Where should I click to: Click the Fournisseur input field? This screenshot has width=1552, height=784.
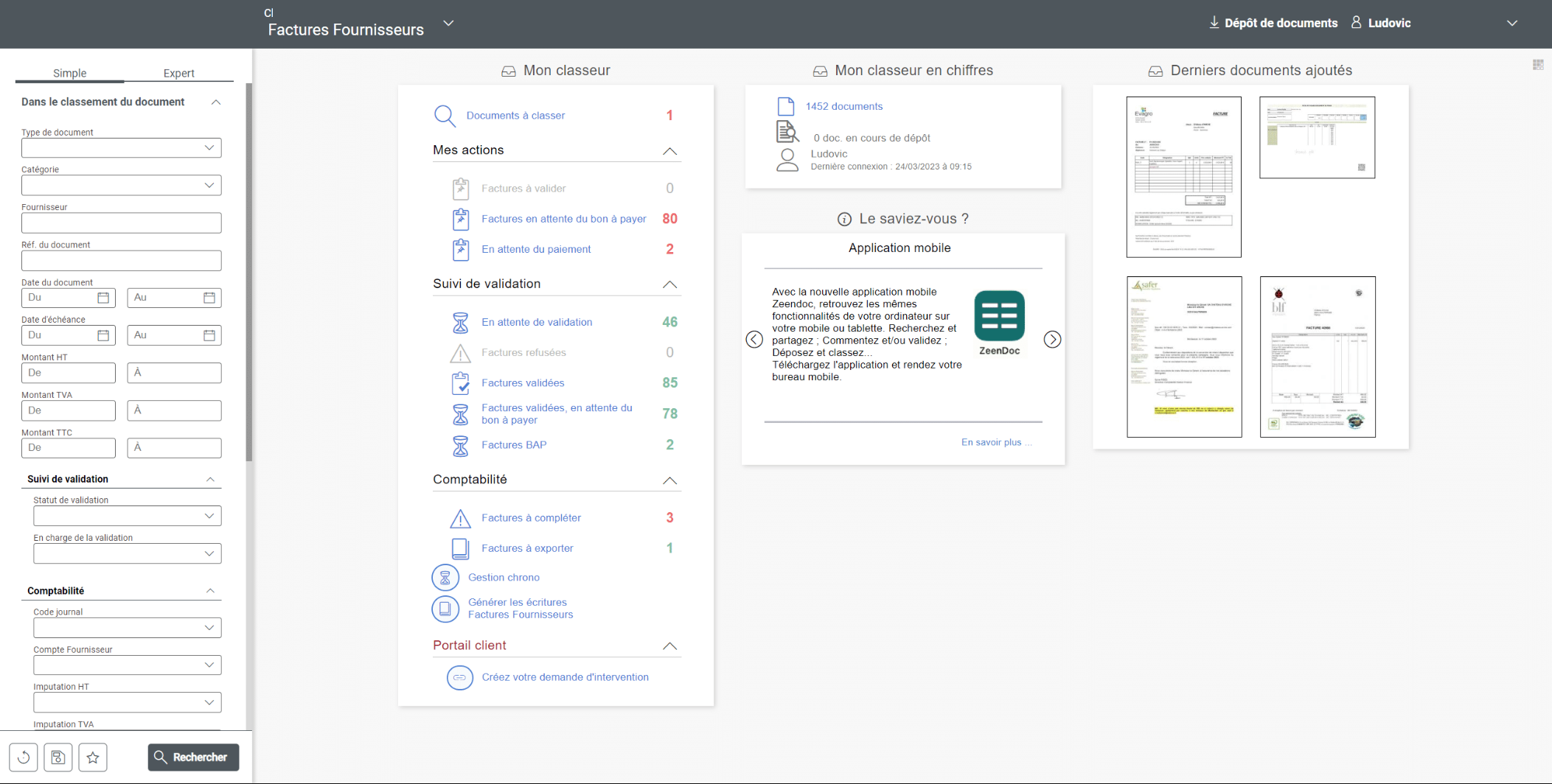[x=122, y=223]
